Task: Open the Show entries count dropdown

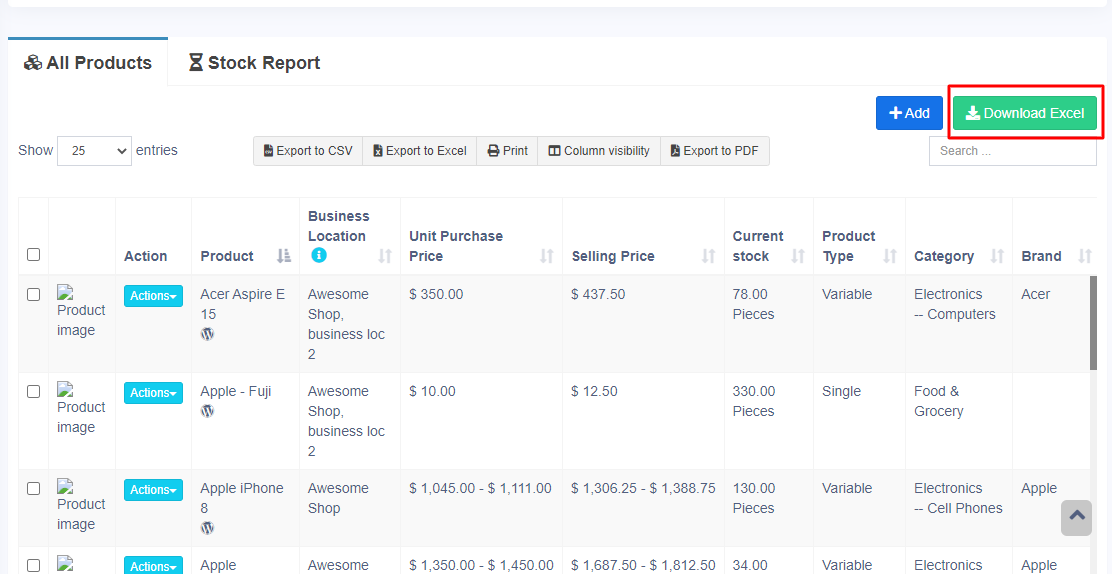Action: (94, 151)
